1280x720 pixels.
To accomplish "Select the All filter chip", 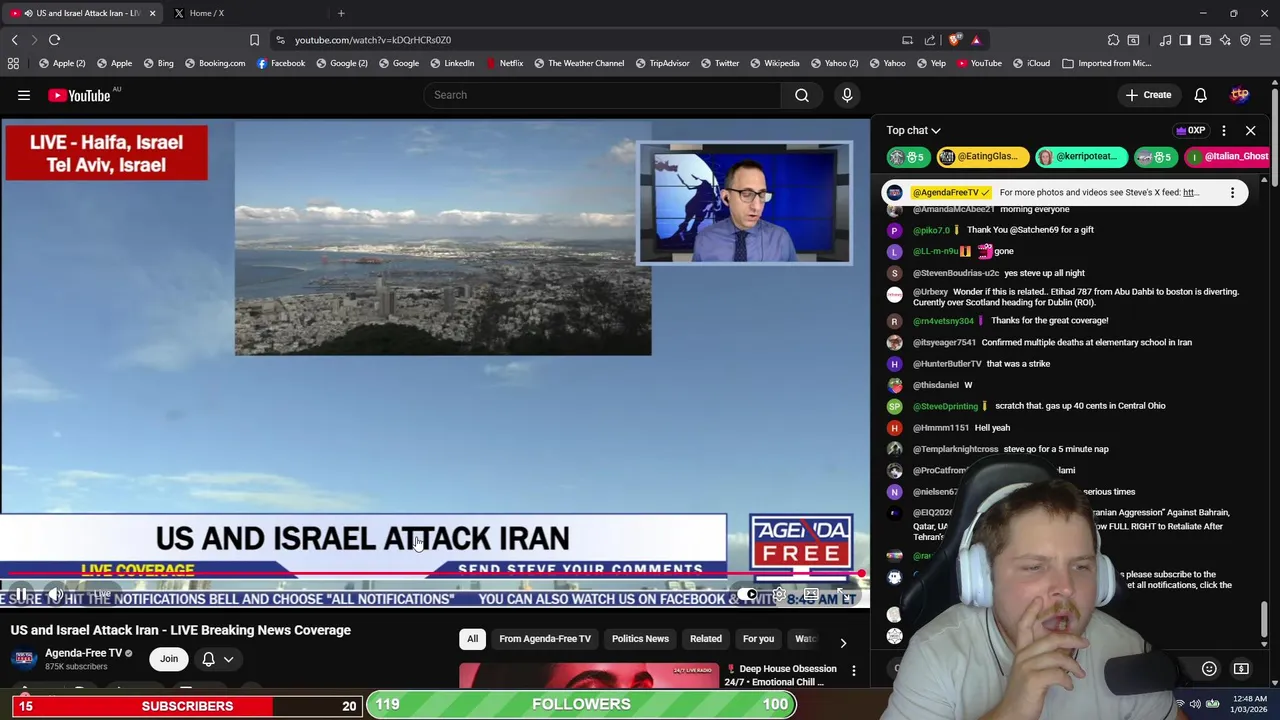I will click(x=472, y=639).
